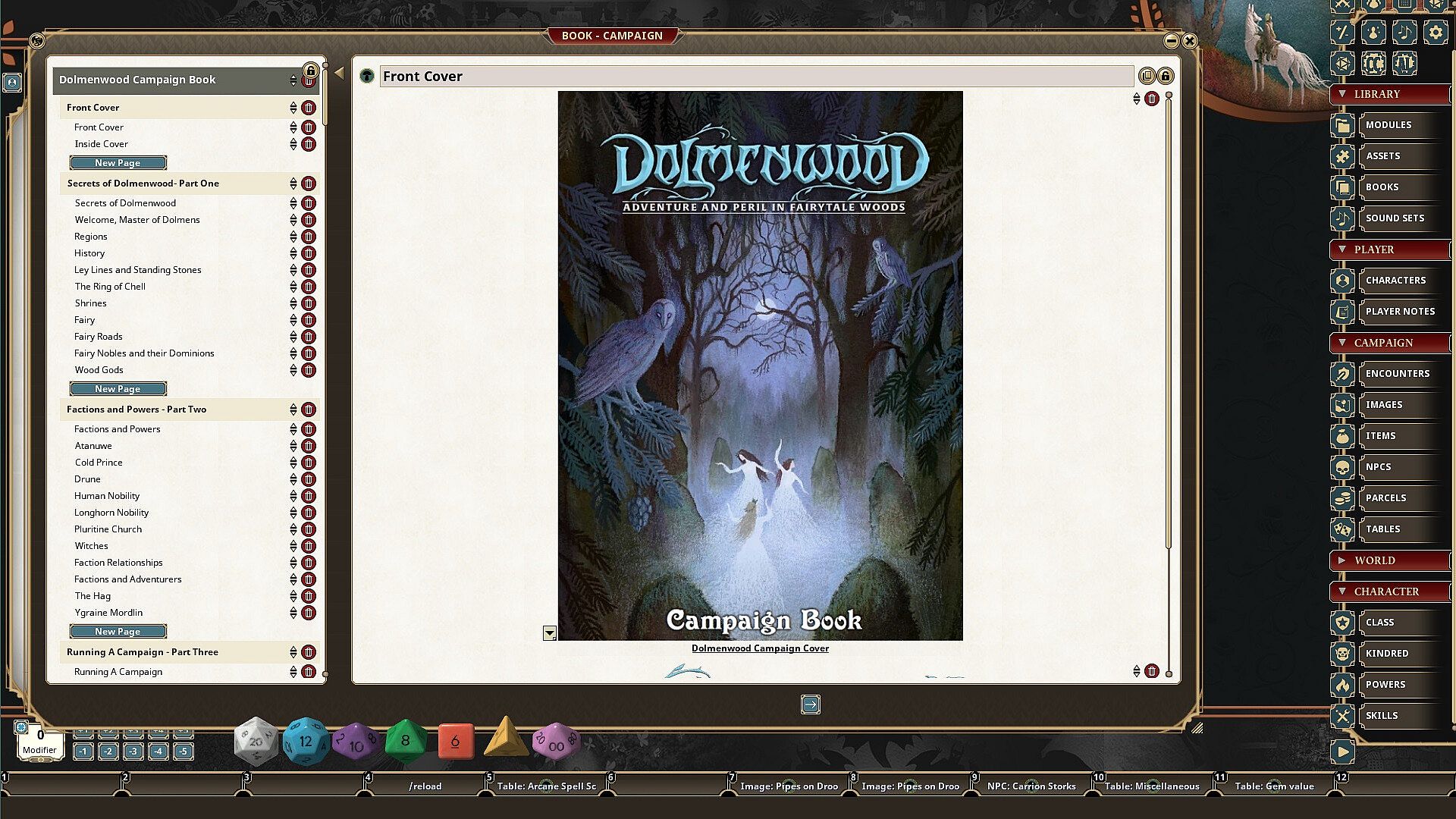Open the modifiers plus/minus tool icon
The height and width of the screenshot is (819, 1456).
(1343, 33)
